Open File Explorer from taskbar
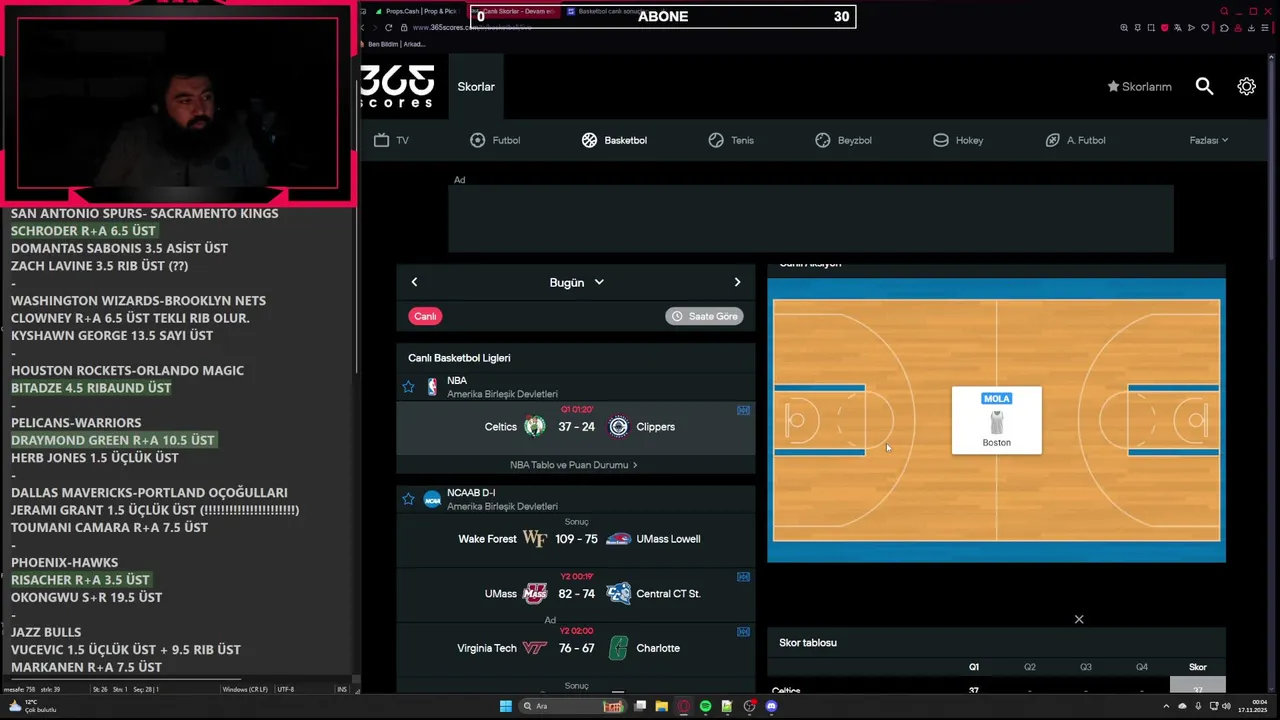Image resolution: width=1280 pixels, height=720 pixels. [662, 706]
